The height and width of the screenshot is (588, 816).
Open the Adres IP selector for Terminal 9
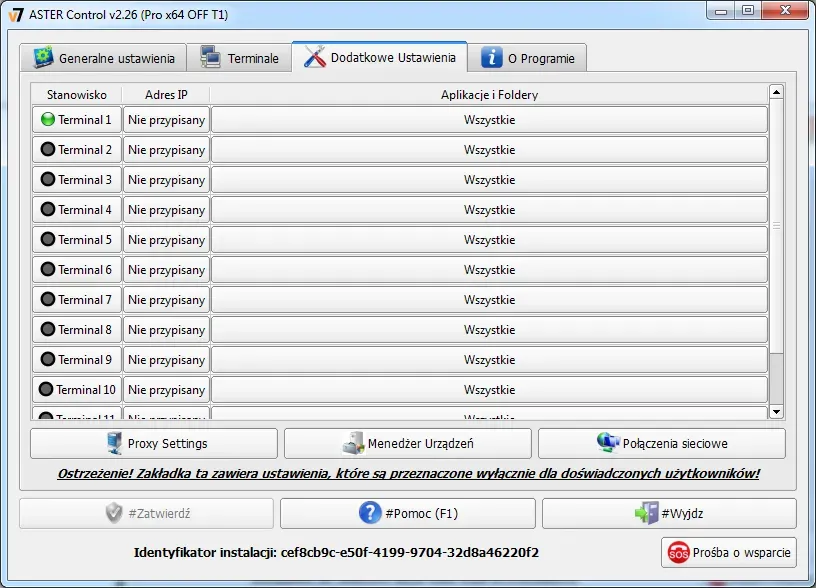[166, 360]
